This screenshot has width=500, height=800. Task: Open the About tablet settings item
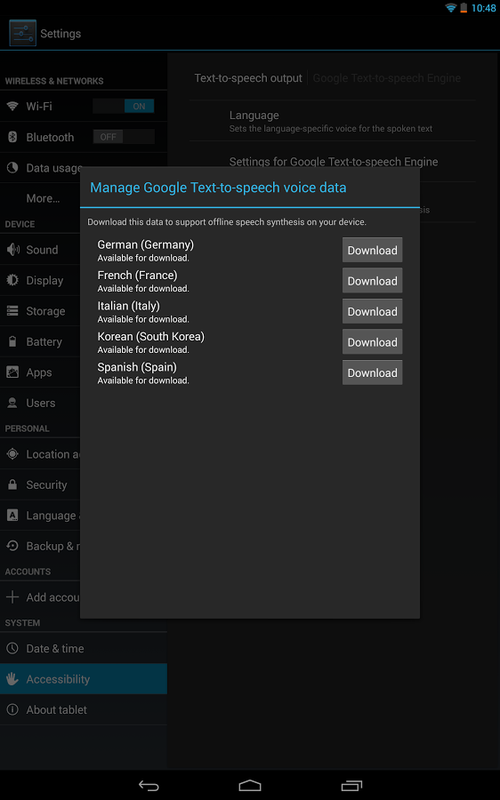pyautogui.click(x=83, y=710)
